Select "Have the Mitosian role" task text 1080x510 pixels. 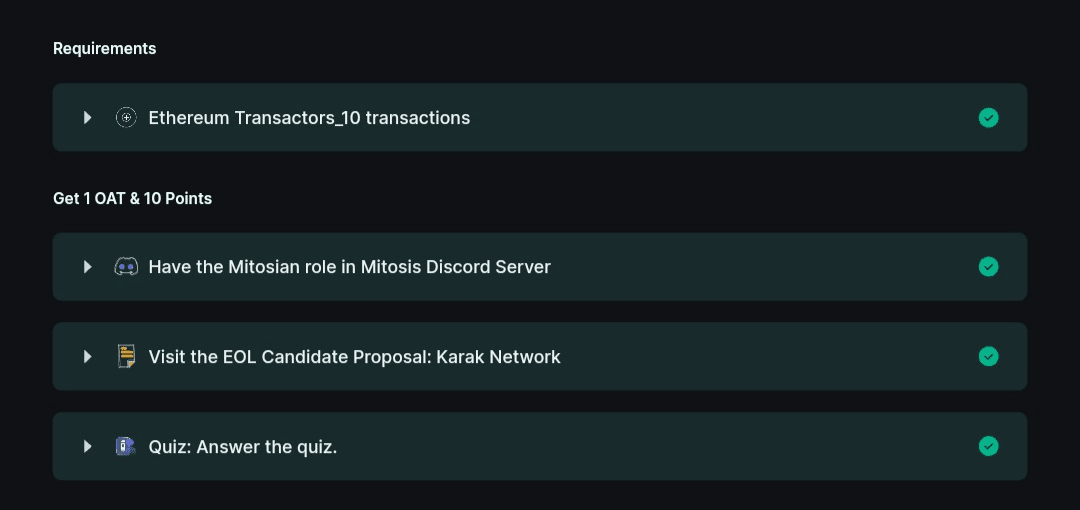tap(349, 267)
